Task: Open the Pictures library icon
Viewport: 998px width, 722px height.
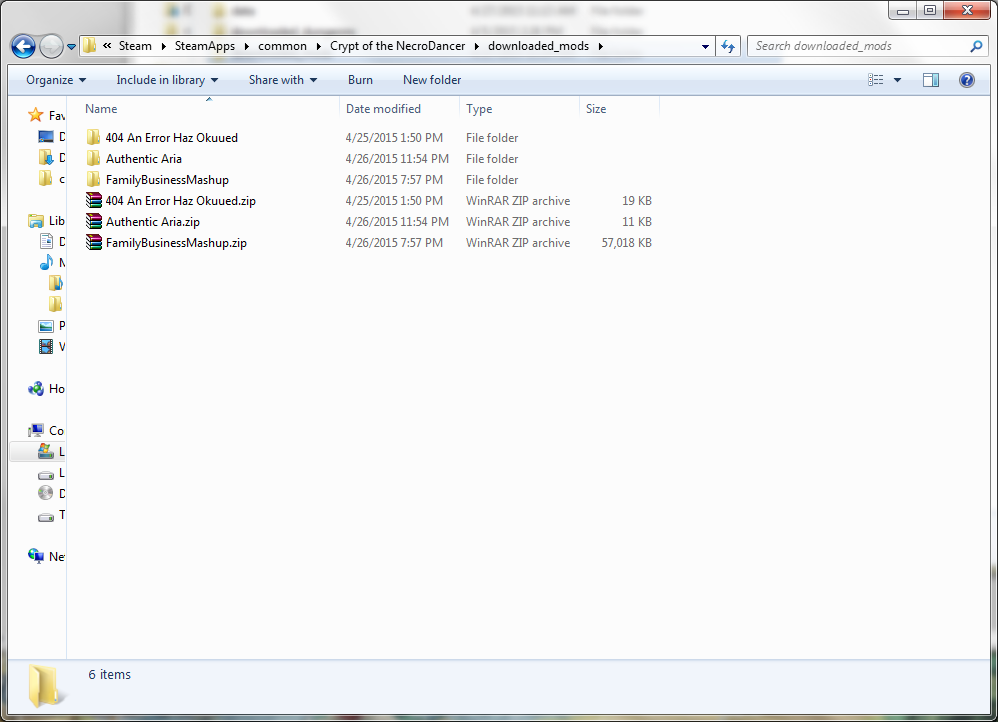Action: 46,326
